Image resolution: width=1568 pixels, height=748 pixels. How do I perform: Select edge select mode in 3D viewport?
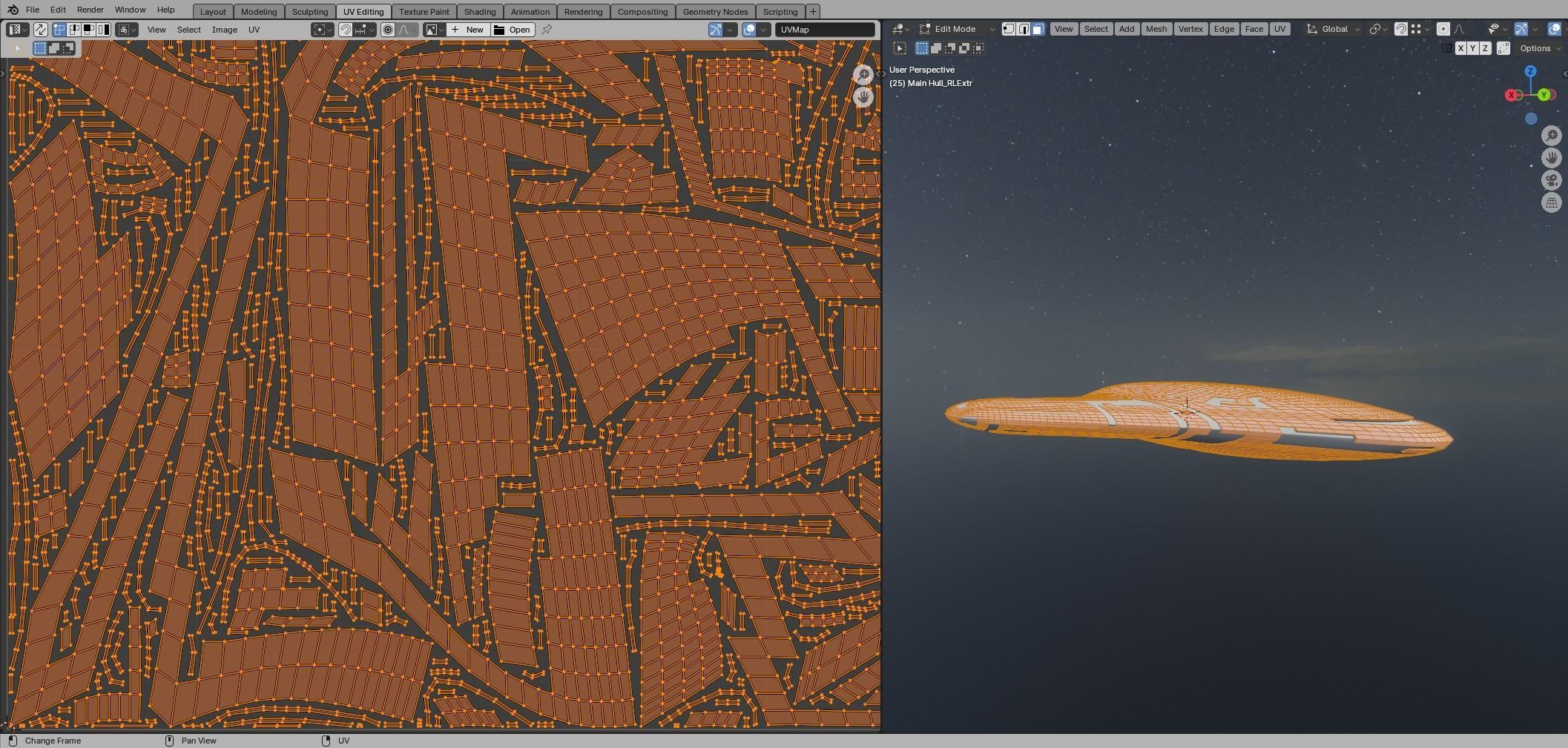click(1024, 29)
